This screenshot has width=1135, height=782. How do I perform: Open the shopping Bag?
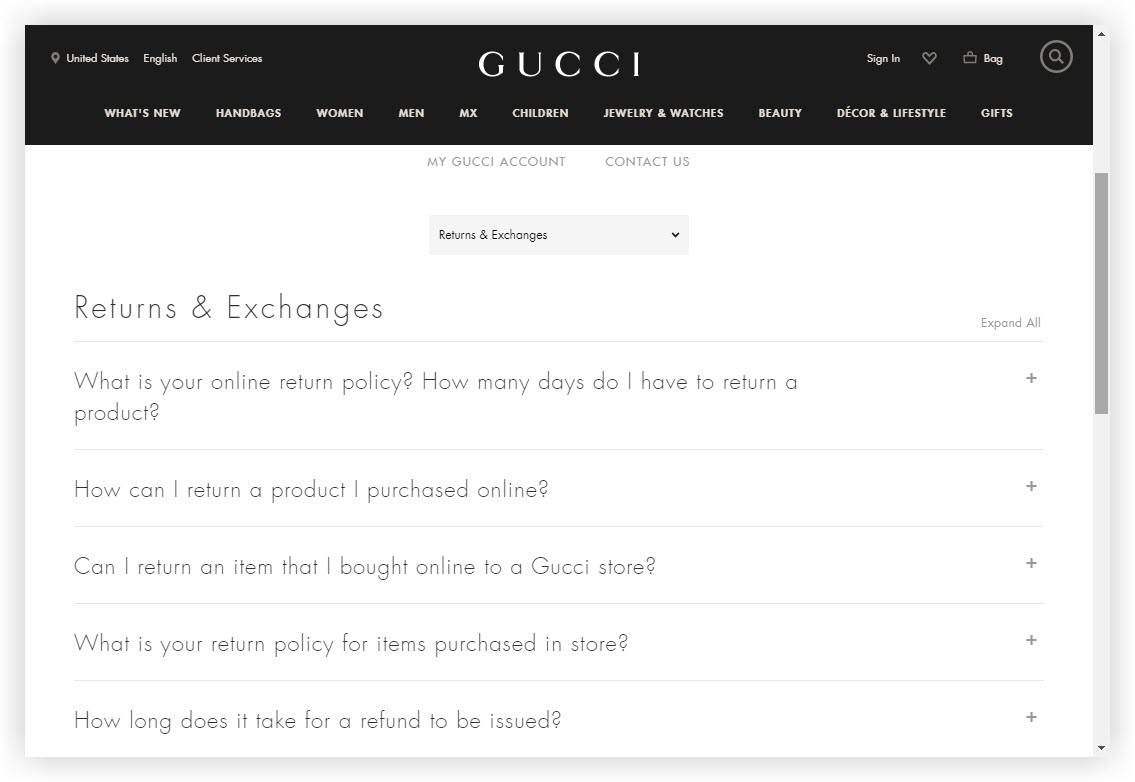point(981,58)
